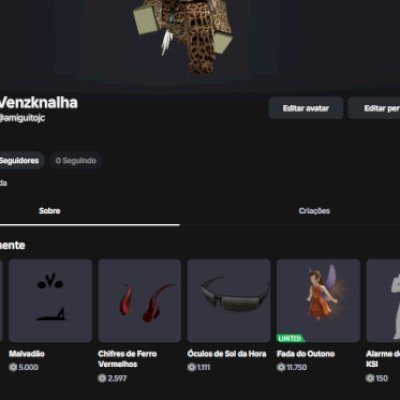This screenshot has width=400, height=400.
Task: Click the Editar perfil button
Action: (x=374, y=108)
